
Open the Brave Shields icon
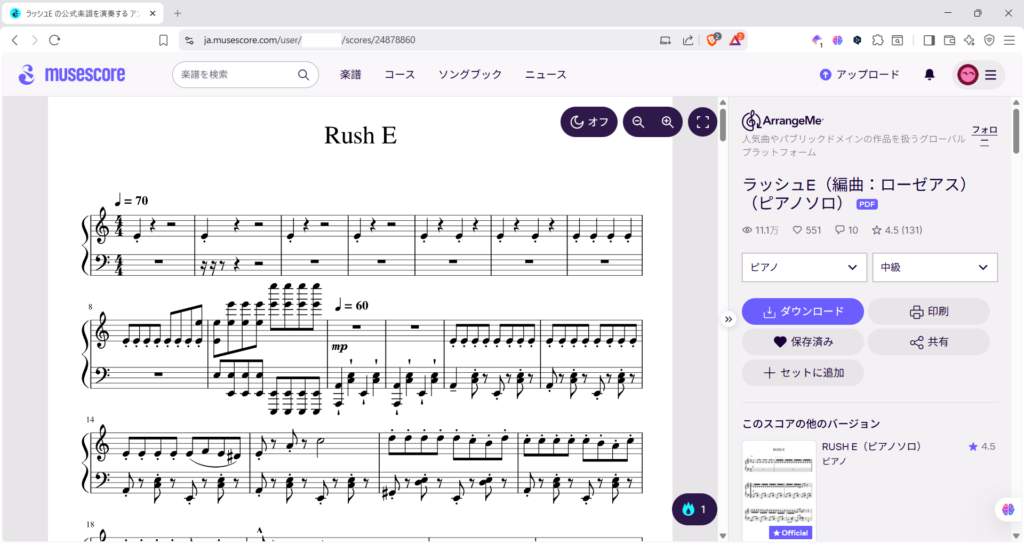click(714, 40)
